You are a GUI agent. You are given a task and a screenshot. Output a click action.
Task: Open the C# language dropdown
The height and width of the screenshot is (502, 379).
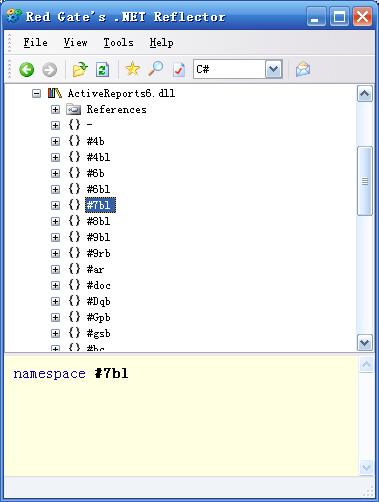point(274,69)
